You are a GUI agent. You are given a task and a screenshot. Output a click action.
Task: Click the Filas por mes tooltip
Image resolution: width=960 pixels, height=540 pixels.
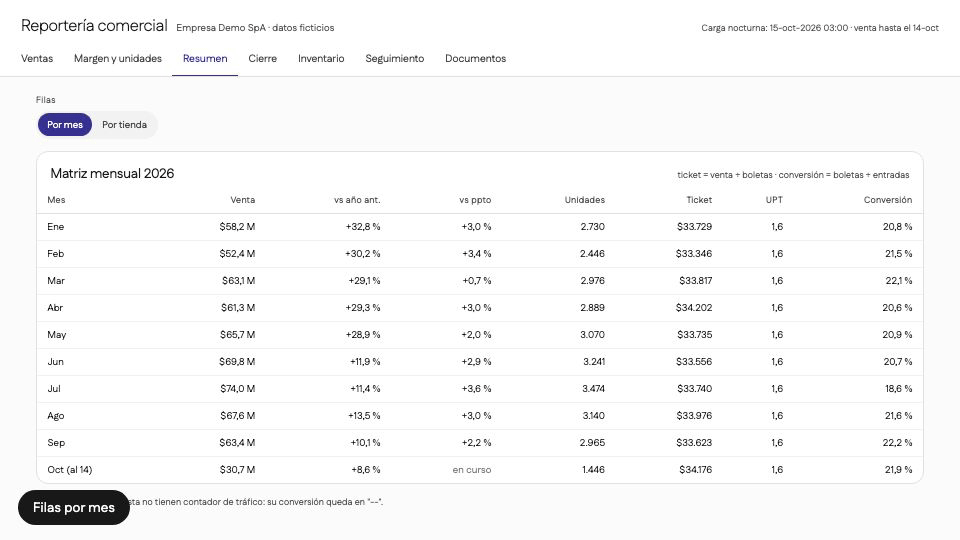74,508
